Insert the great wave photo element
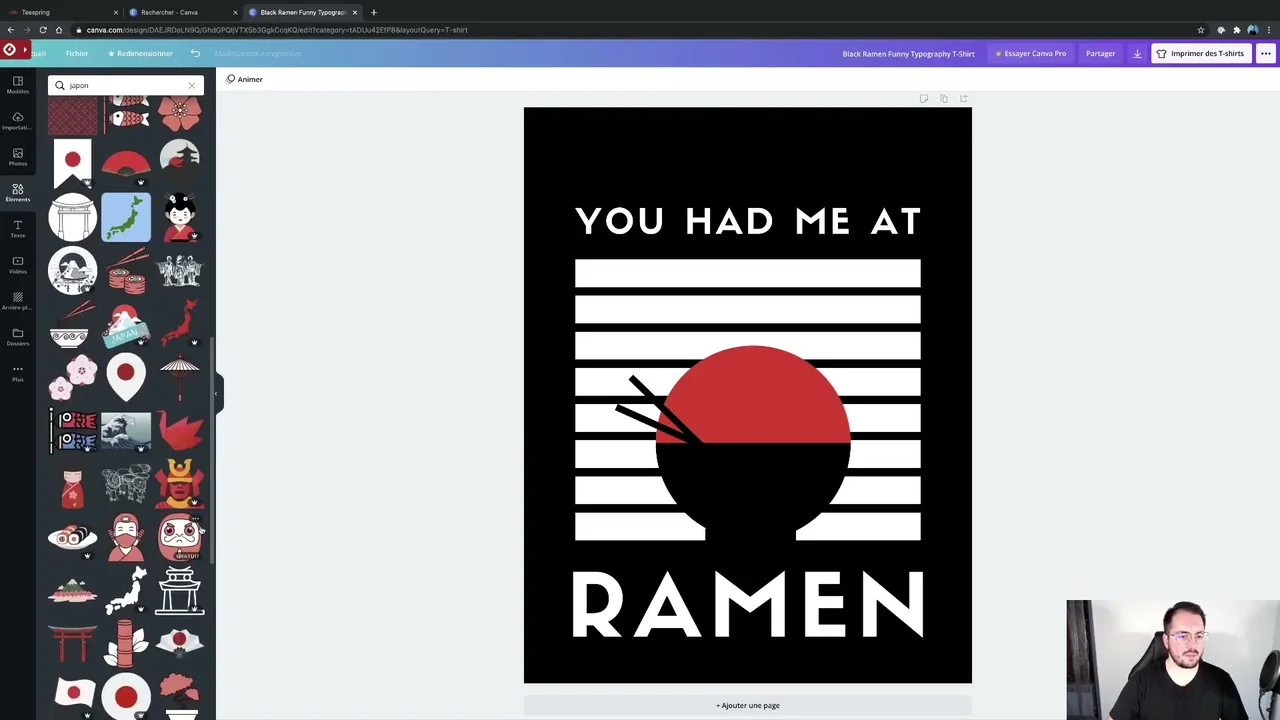 tap(126, 431)
